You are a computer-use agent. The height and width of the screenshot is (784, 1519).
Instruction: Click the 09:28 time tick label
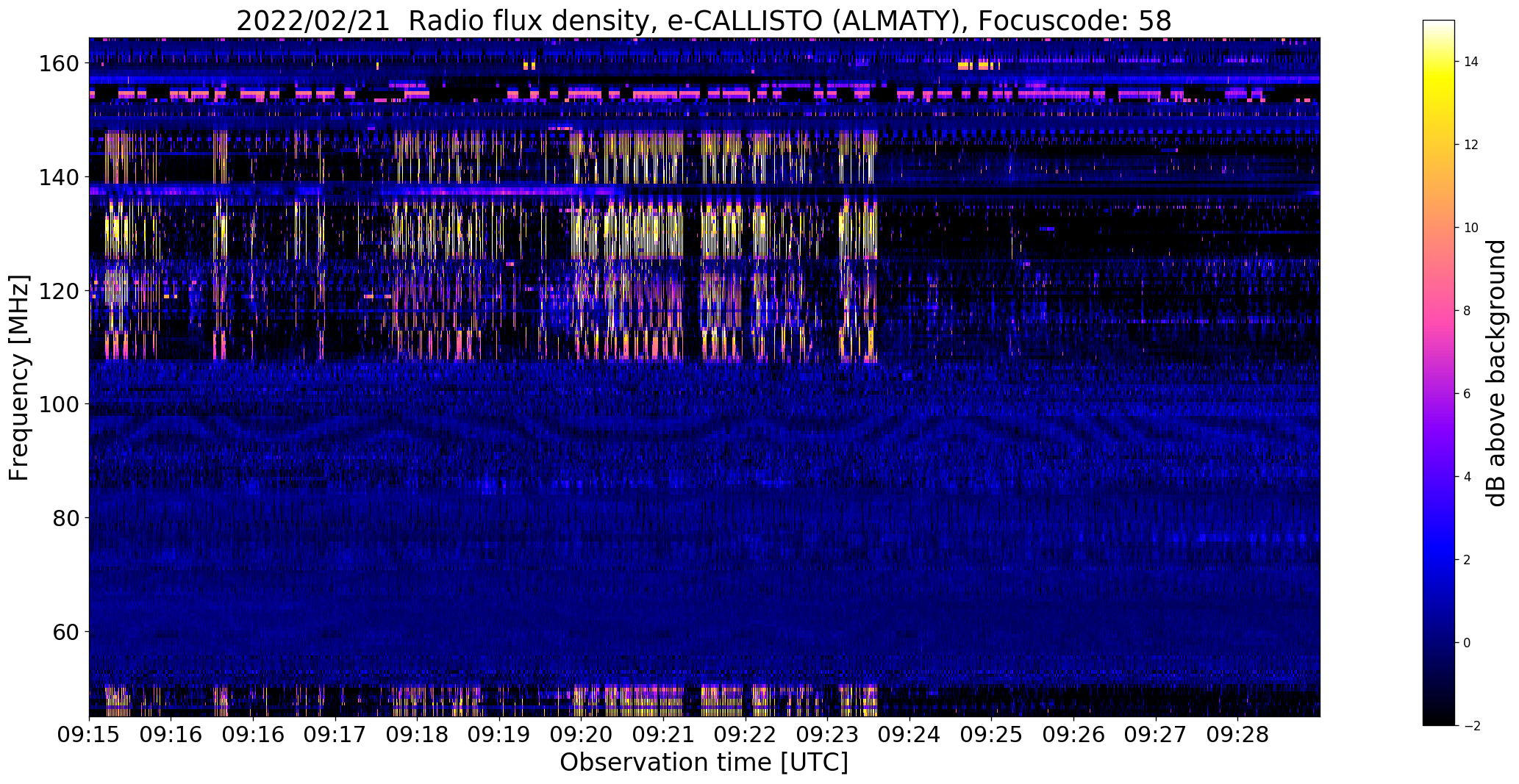pos(1237,735)
